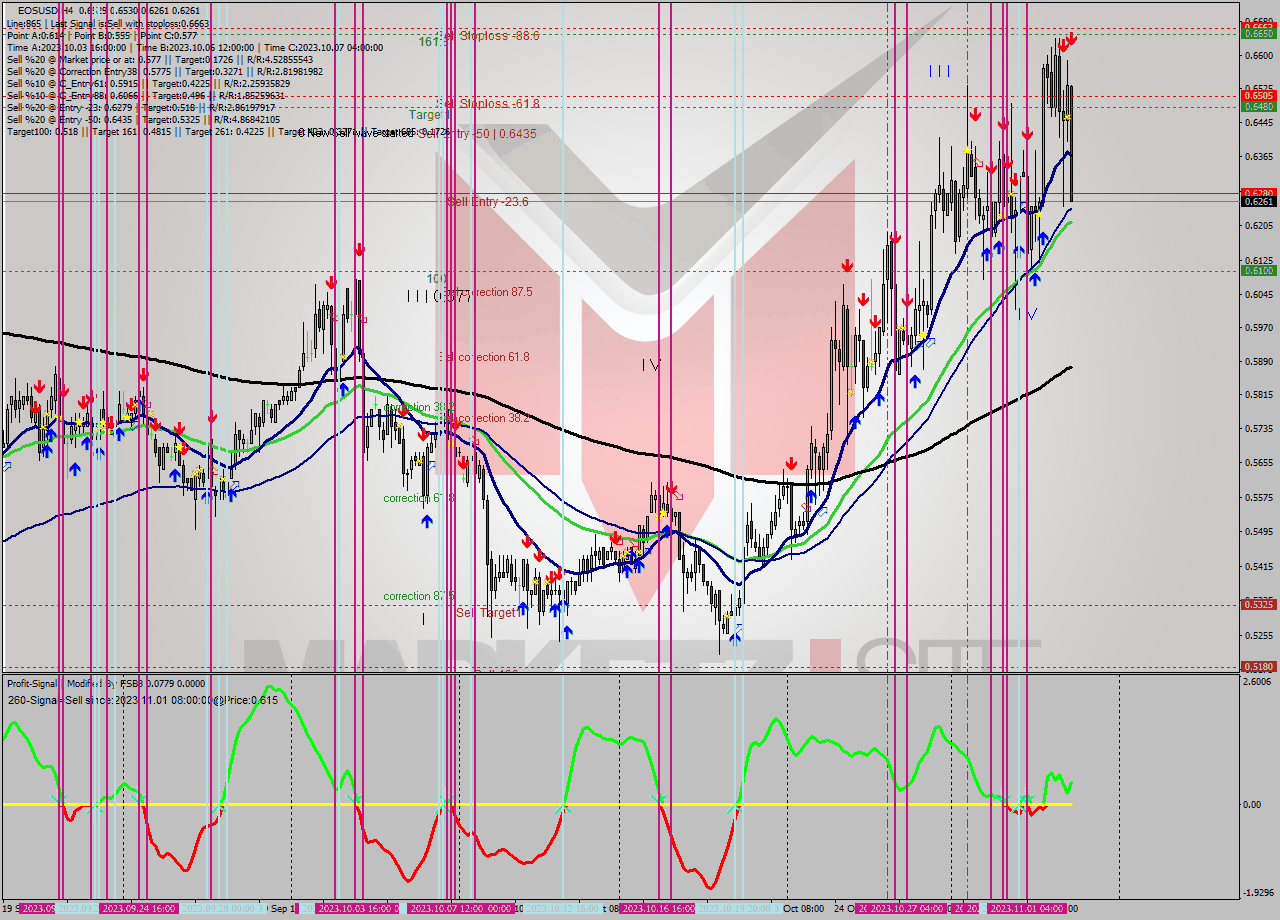Click the red 0.5180 price tag
This screenshot has height=920, width=1280.
point(1257,666)
